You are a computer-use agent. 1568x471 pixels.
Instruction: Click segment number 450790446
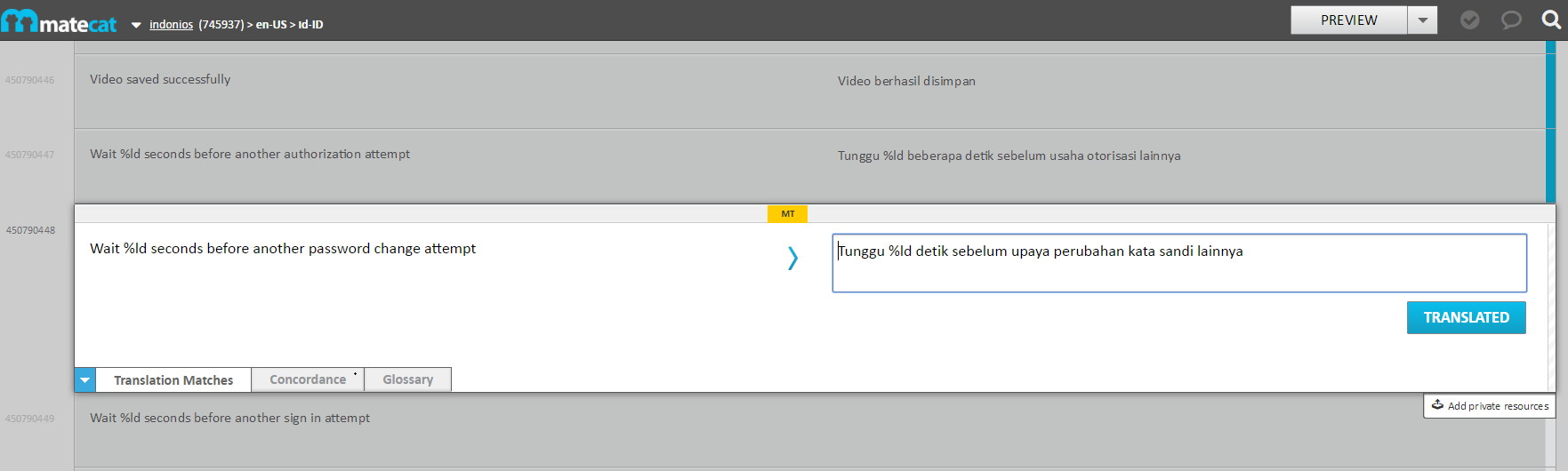[x=30, y=80]
